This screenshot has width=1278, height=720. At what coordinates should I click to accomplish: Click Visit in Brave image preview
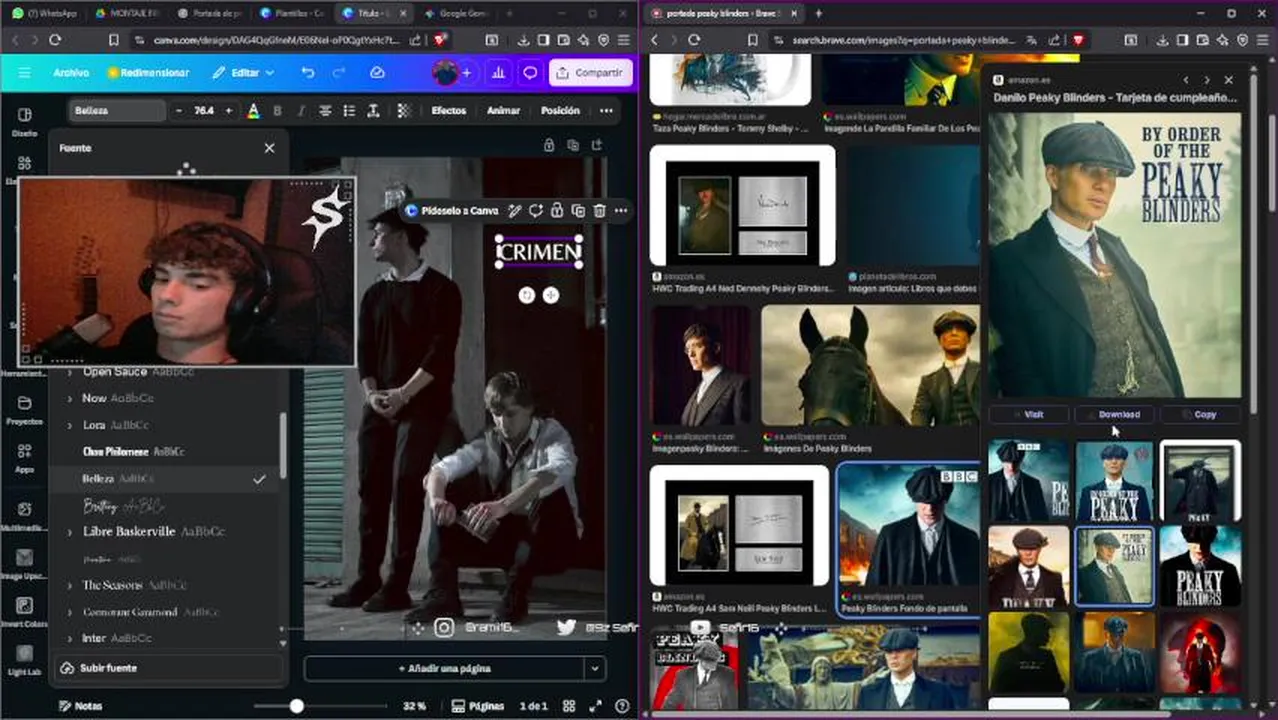tap(1029, 414)
